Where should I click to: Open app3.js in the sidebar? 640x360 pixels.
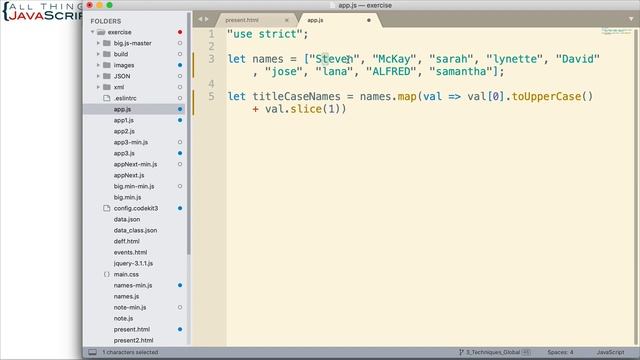coord(124,153)
